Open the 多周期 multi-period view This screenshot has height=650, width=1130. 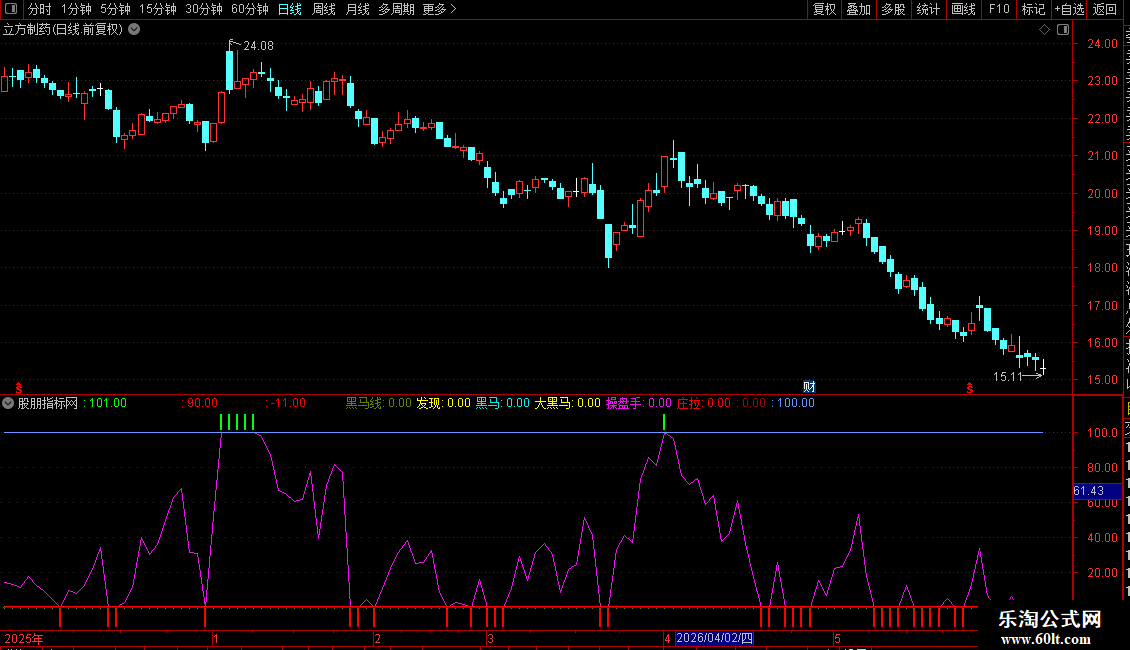[x=396, y=9]
